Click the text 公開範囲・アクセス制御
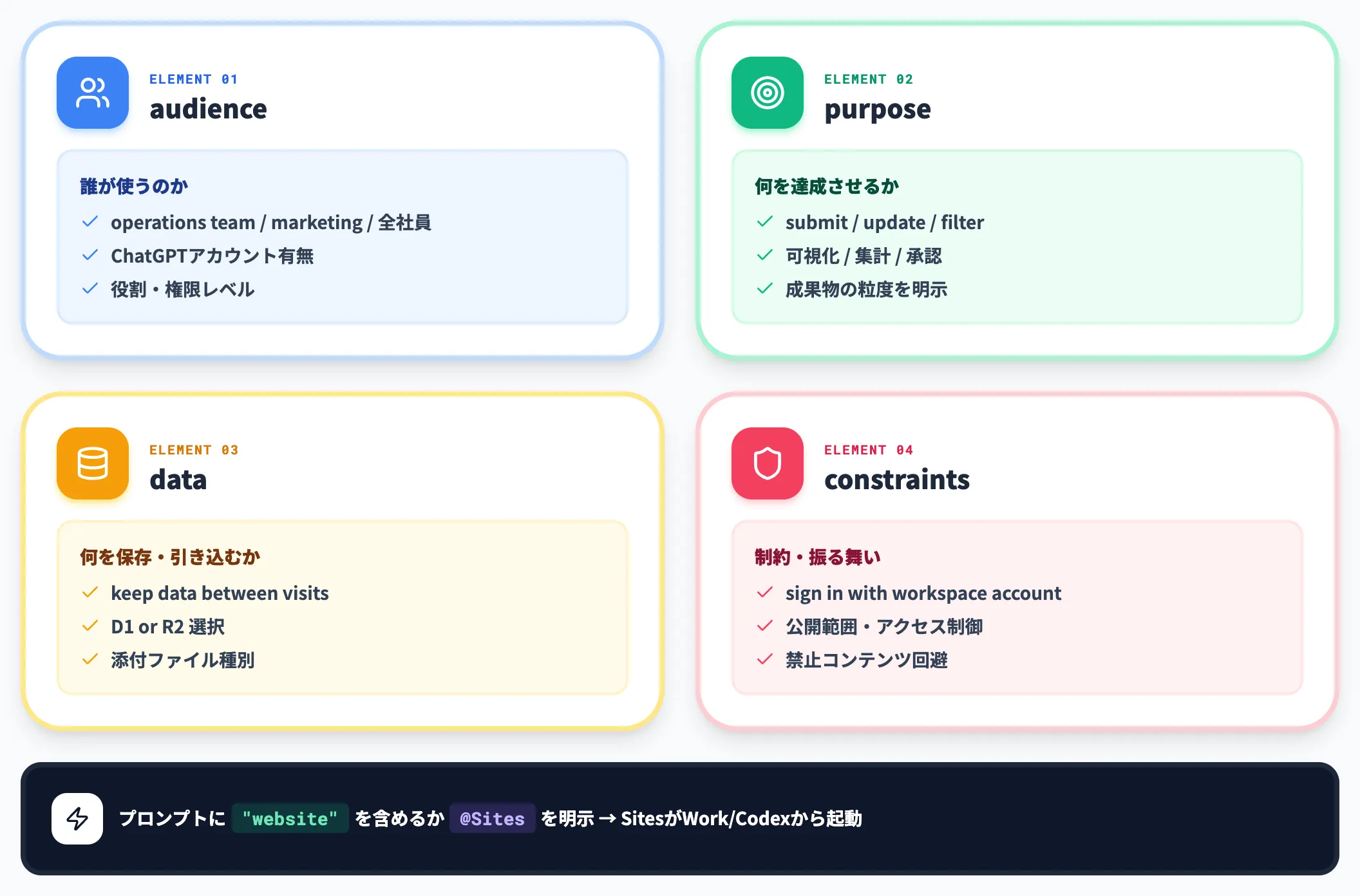This screenshot has width=1360, height=896. [884, 627]
